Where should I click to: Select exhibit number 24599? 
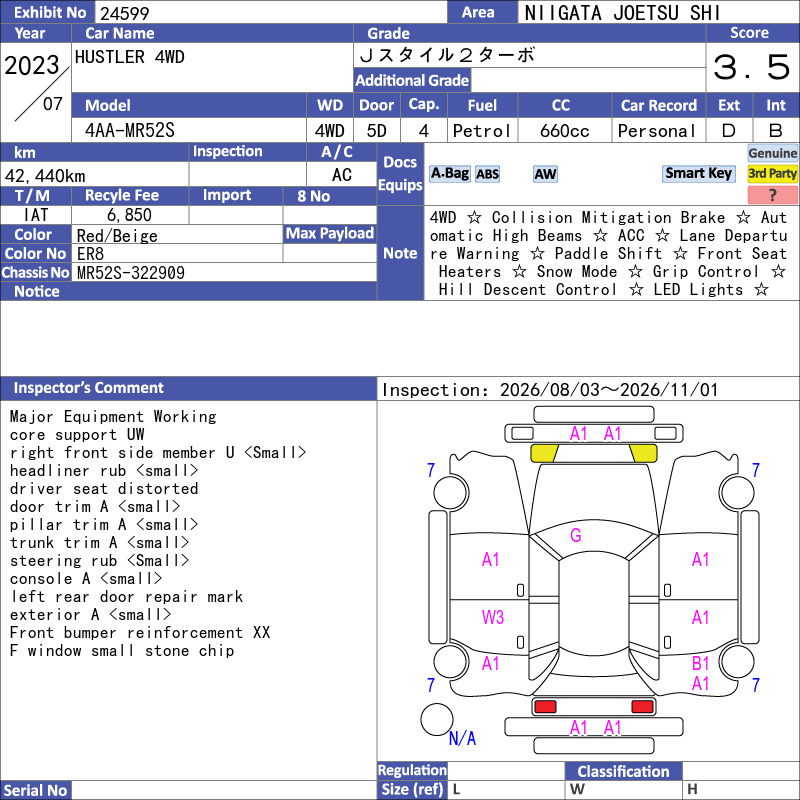tap(124, 13)
